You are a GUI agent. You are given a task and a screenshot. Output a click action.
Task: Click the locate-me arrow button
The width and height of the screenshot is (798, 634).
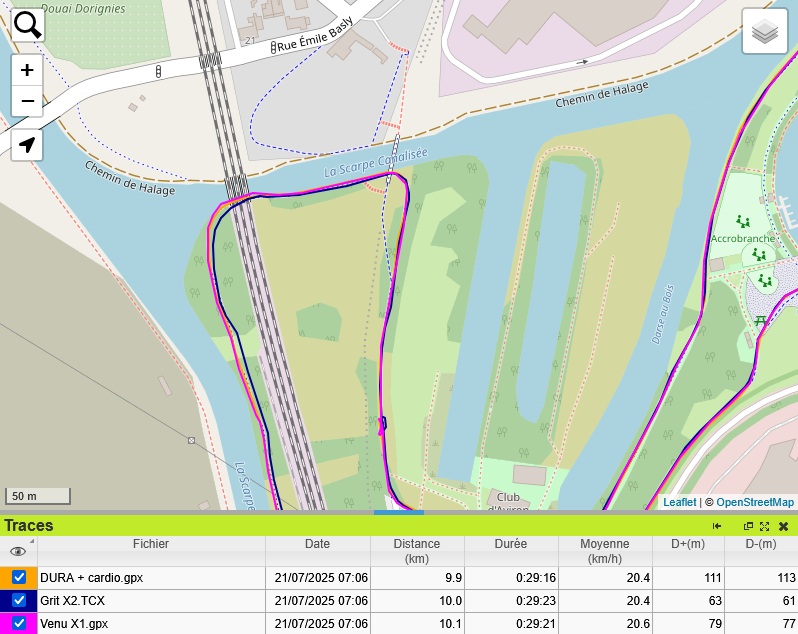pos(27,145)
